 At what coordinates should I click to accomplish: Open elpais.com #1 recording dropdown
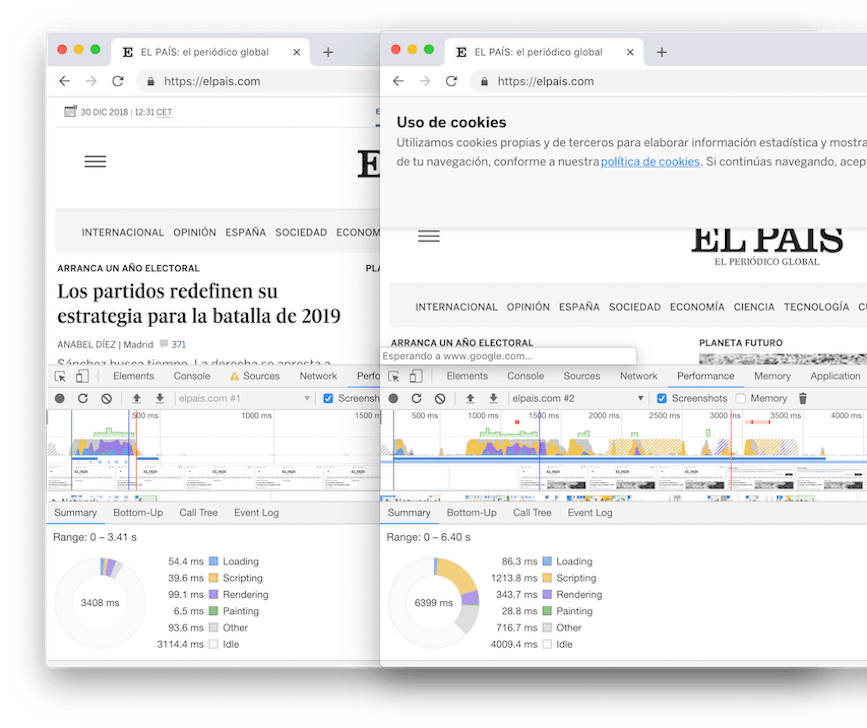click(x=244, y=399)
